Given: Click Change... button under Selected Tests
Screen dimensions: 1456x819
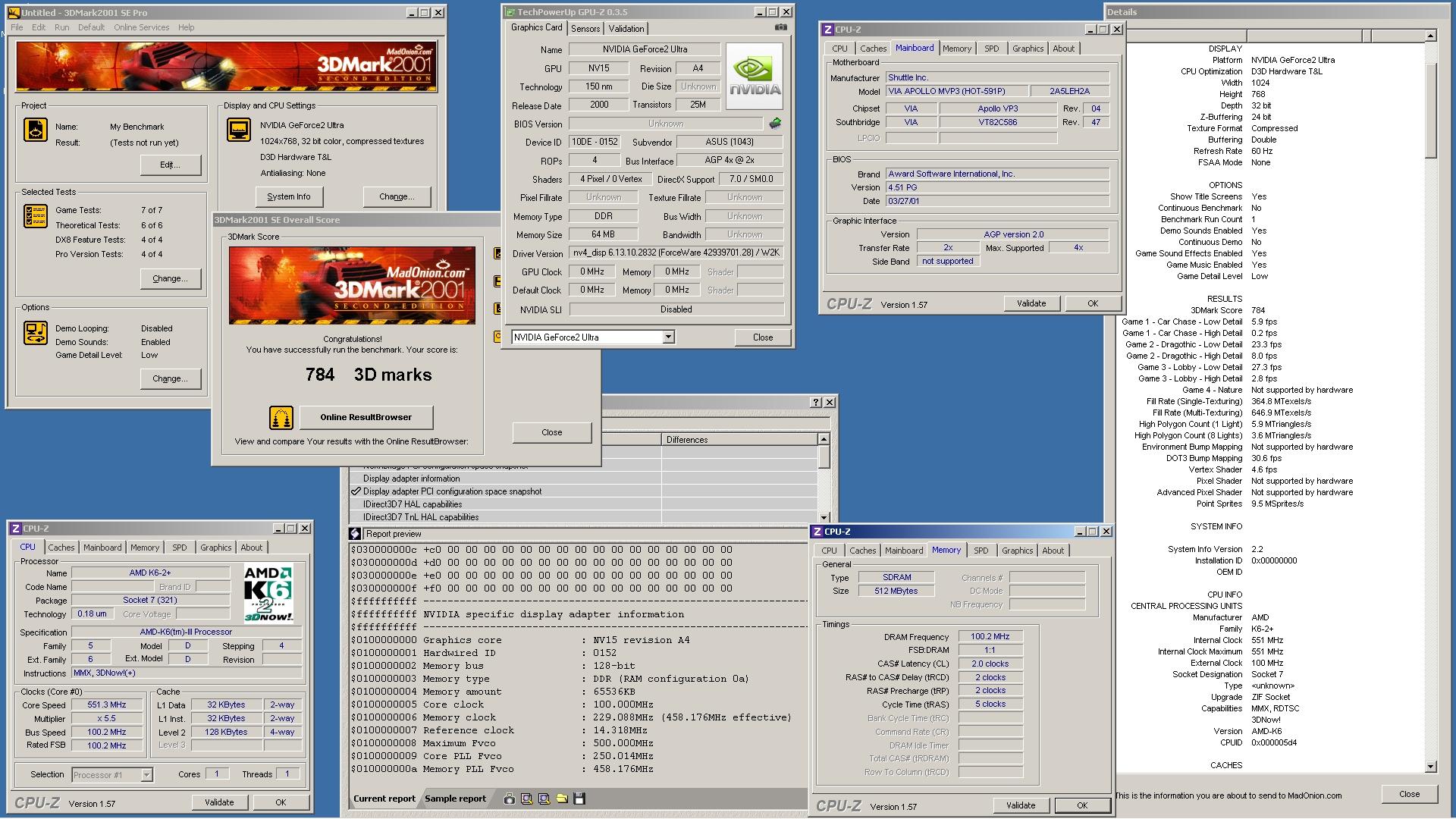Looking at the screenshot, I should 171,278.
